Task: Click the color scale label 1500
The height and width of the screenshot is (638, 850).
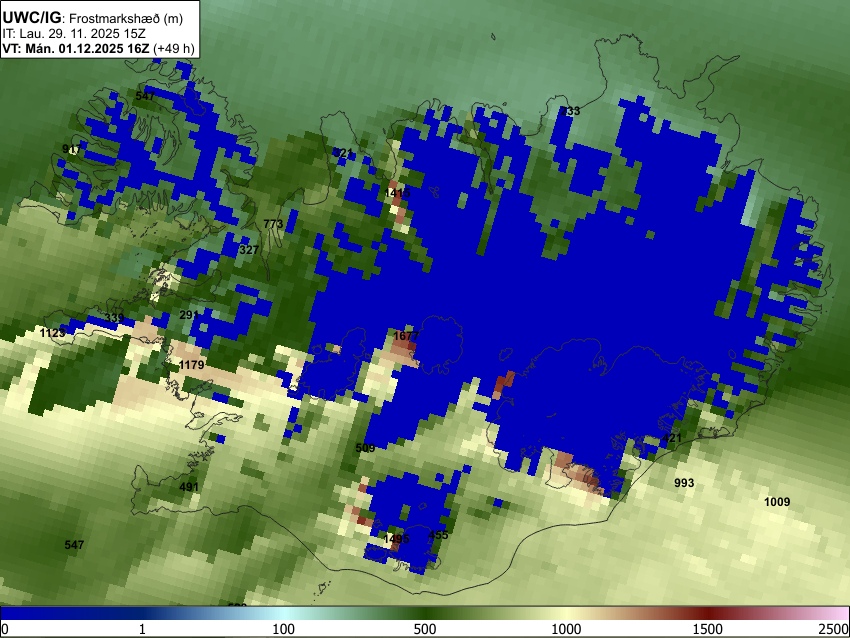Action: coord(708,629)
